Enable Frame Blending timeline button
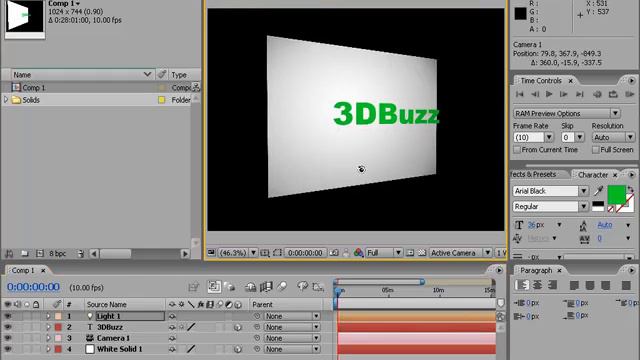 [266, 287]
